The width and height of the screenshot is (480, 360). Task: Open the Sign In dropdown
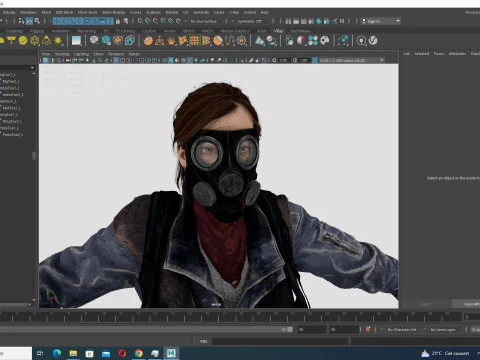[x=381, y=21]
